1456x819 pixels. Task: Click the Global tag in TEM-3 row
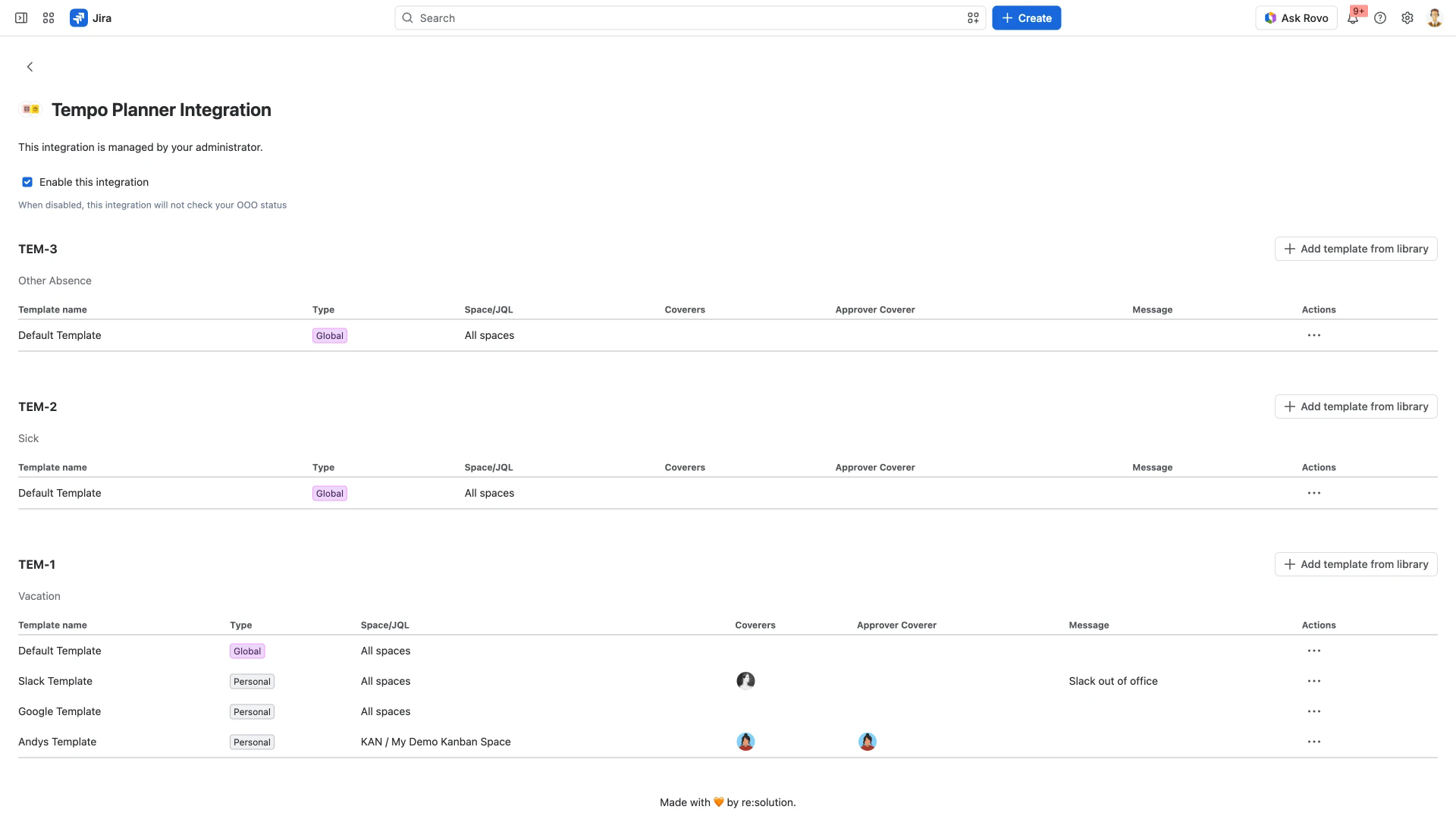[330, 336]
